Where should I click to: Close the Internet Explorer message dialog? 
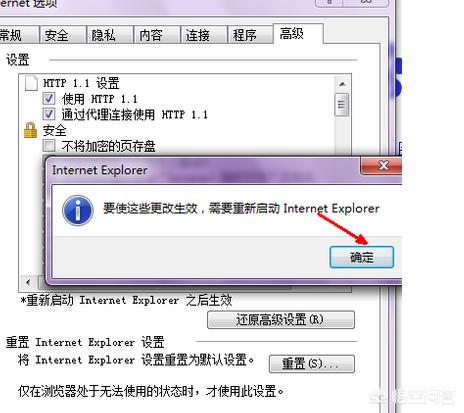[382, 165]
